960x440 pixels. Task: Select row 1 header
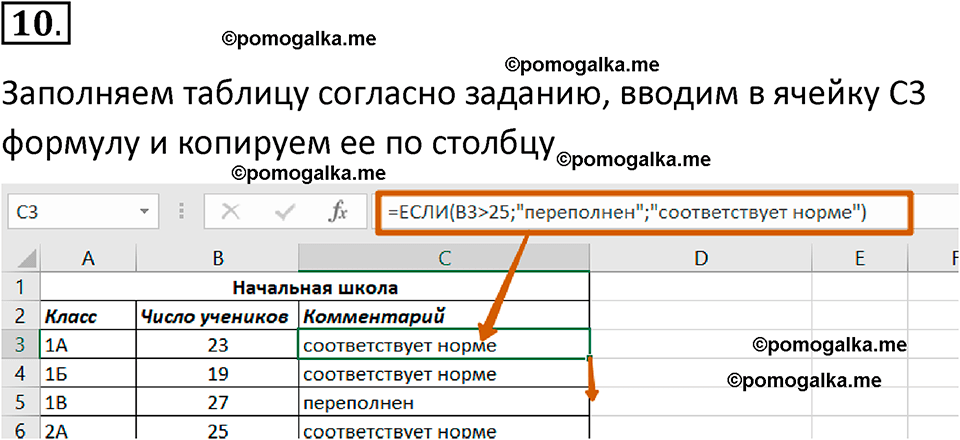click(x=20, y=286)
